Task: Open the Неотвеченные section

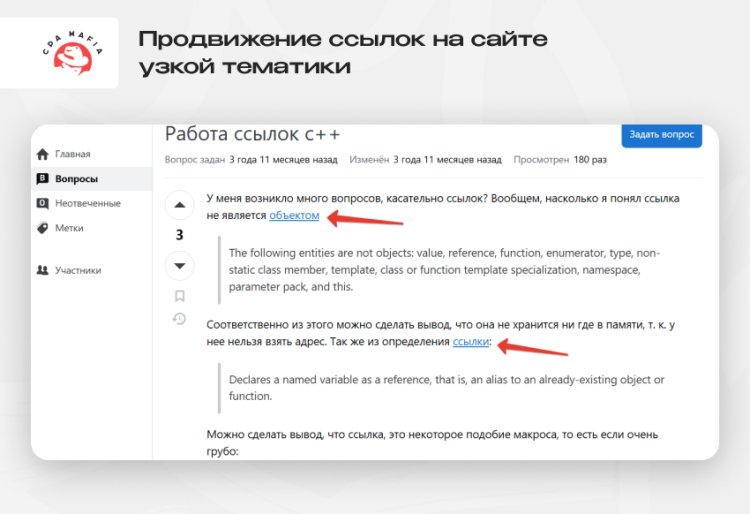Action: 88,203
